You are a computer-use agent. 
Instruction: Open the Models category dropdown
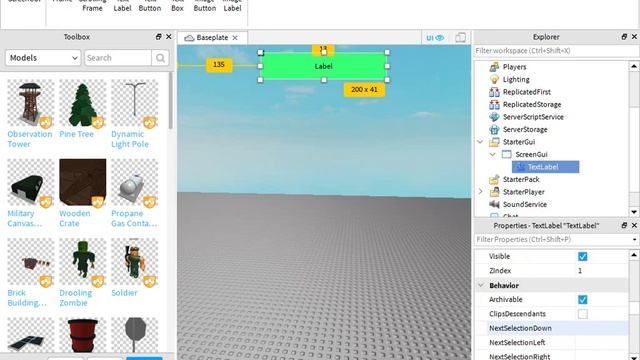click(43, 58)
